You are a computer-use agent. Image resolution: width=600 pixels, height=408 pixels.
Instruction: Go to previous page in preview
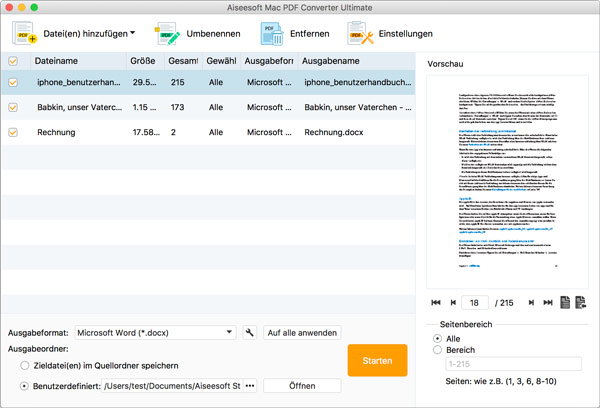click(x=453, y=303)
